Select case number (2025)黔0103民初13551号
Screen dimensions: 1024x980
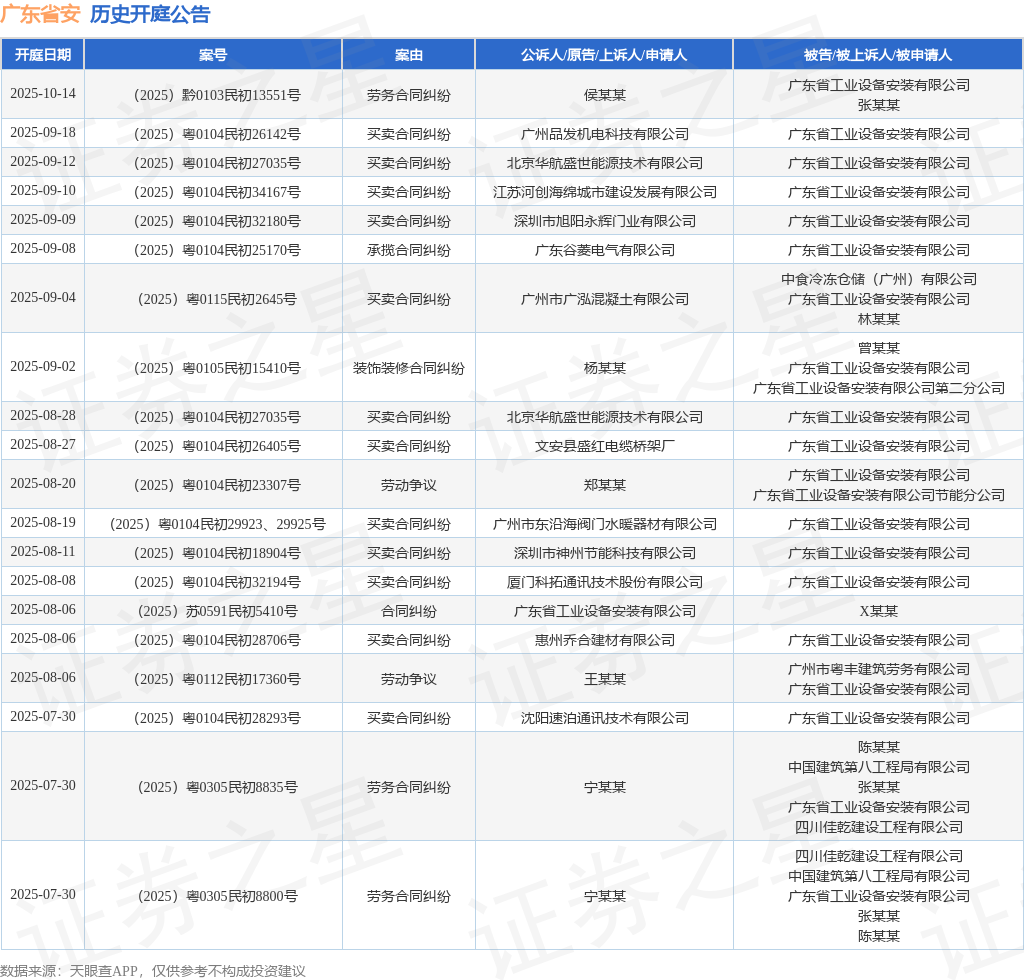point(217,95)
